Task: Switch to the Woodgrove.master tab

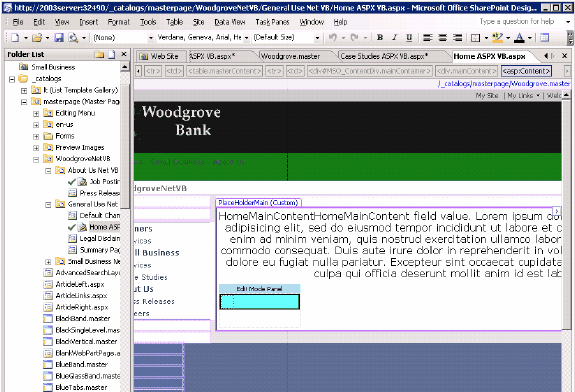Action: point(290,56)
